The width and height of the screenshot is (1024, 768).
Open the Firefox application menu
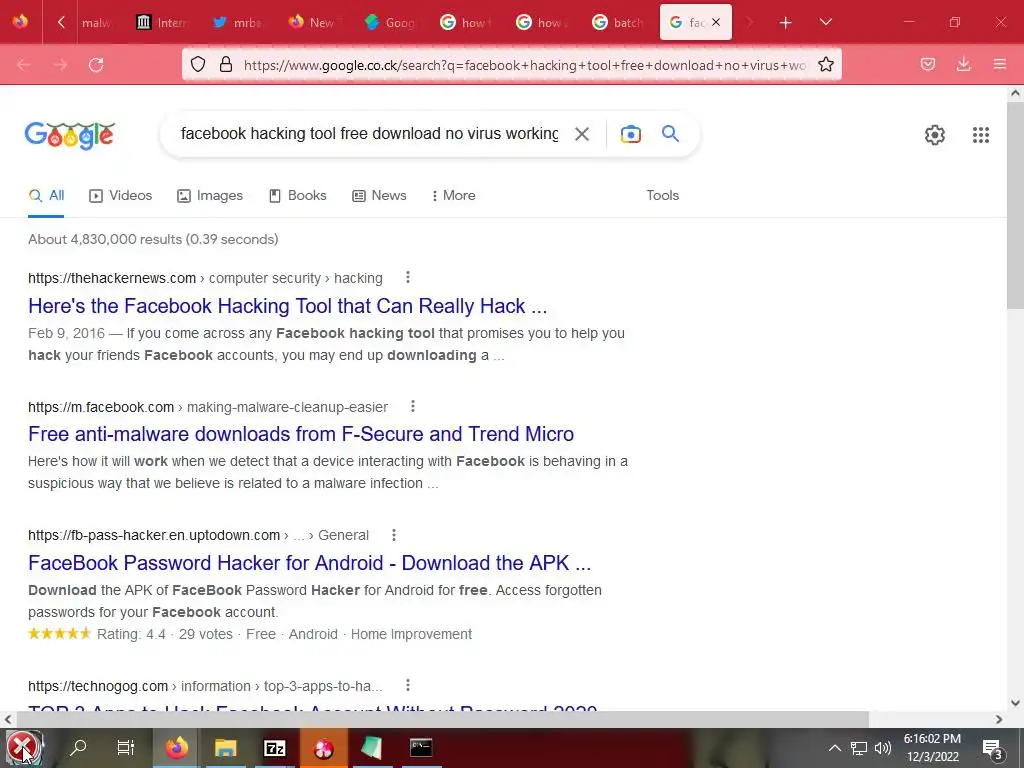999,64
